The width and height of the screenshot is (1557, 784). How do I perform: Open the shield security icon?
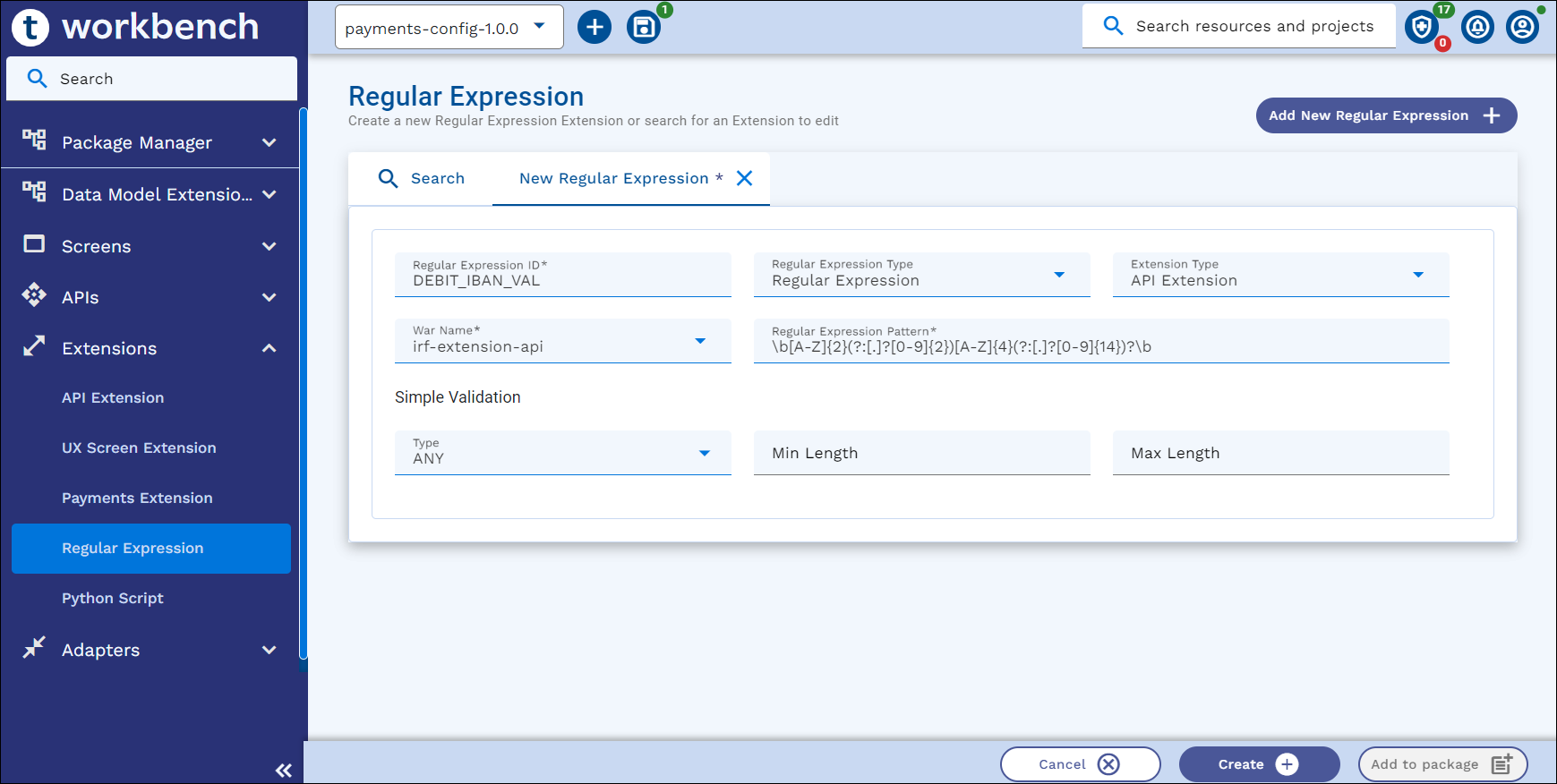tap(1421, 27)
